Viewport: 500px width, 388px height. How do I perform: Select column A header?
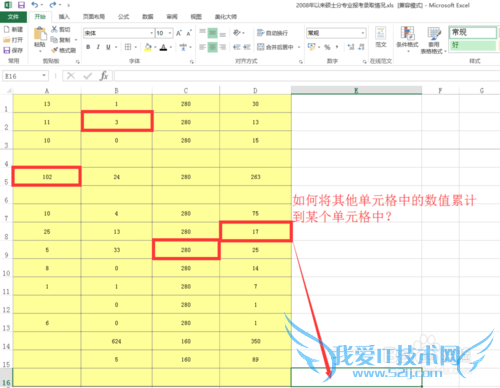coord(47,90)
